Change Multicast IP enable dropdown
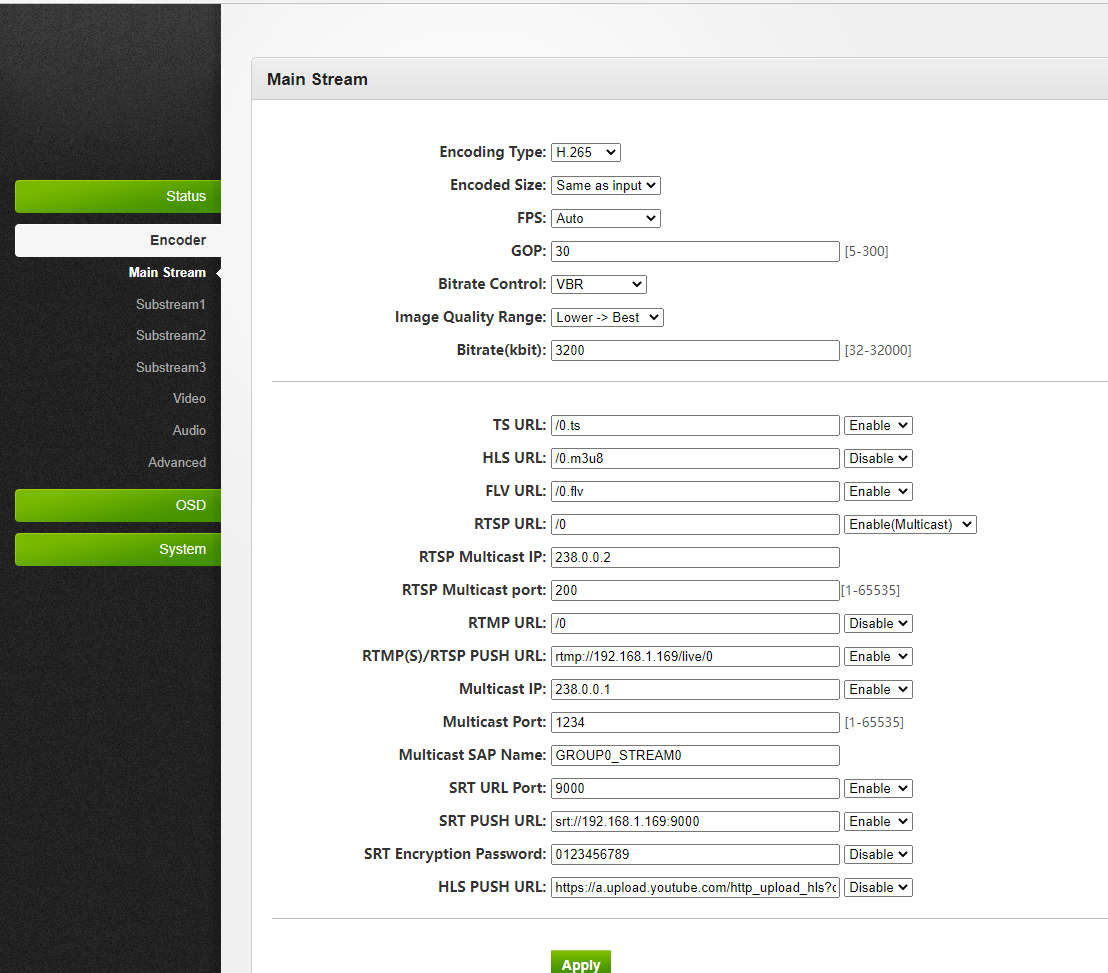This screenshot has height=973, width=1108. (x=878, y=689)
